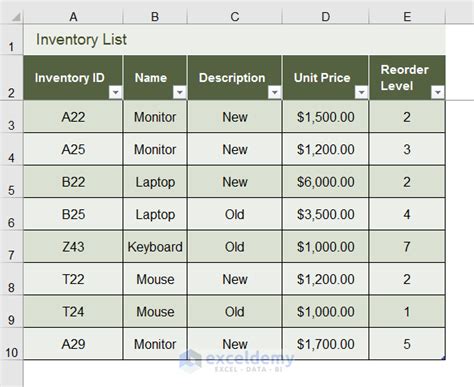474x387 pixels.
Task: Select cell containing A25
Action: pyautogui.click(x=73, y=149)
